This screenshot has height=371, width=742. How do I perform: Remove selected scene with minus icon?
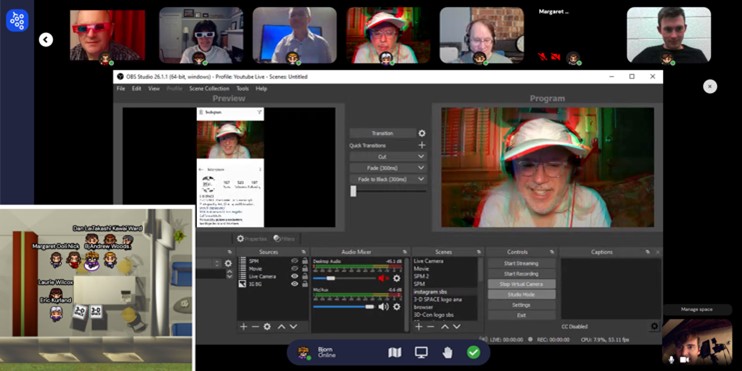tap(431, 327)
